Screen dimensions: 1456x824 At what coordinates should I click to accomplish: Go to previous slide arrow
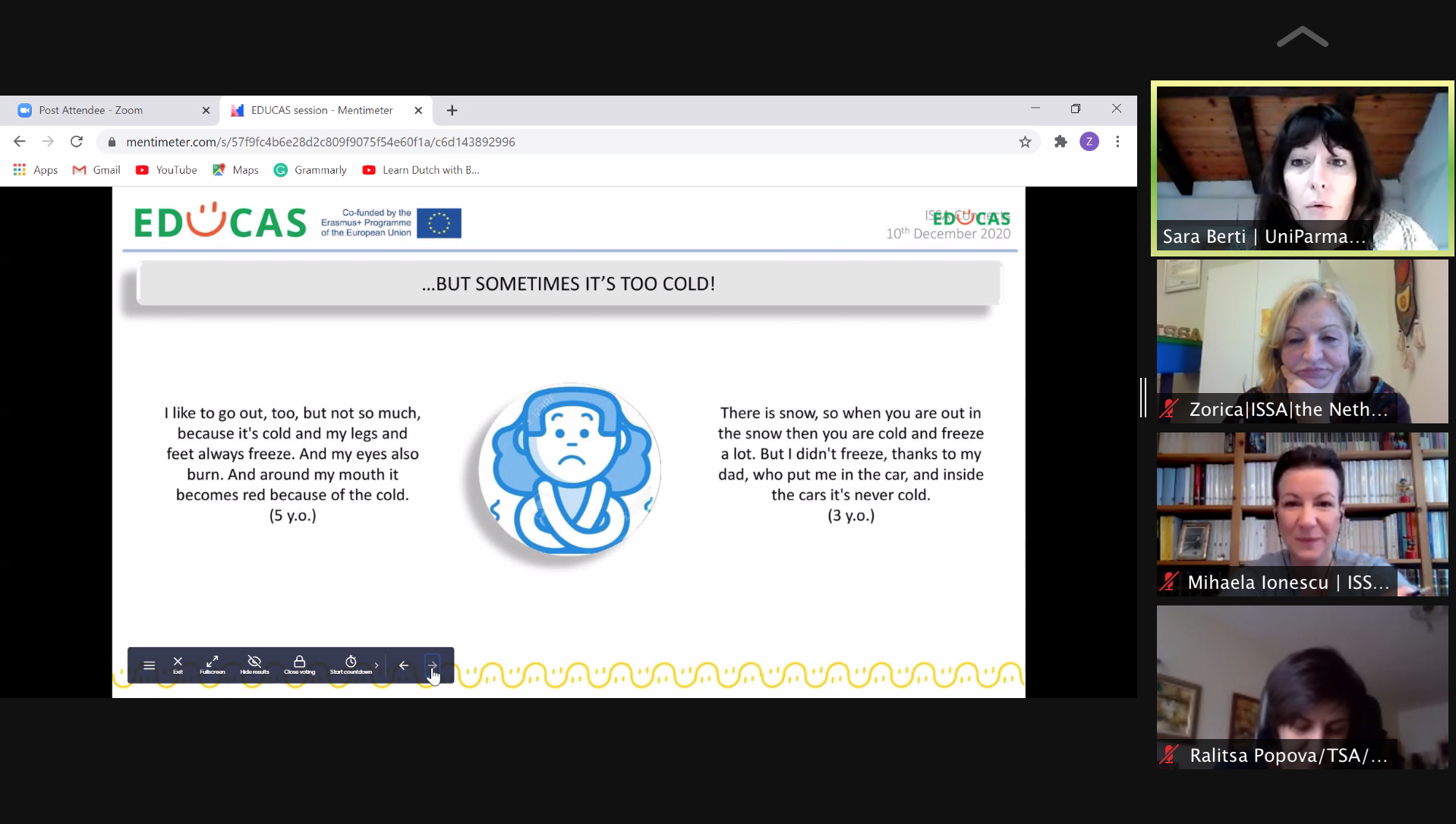[x=404, y=665]
